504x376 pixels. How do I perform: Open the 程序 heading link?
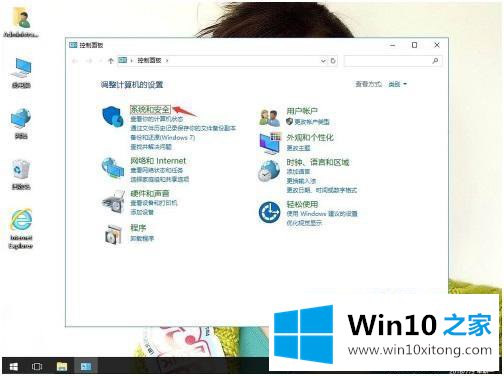pos(138,228)
